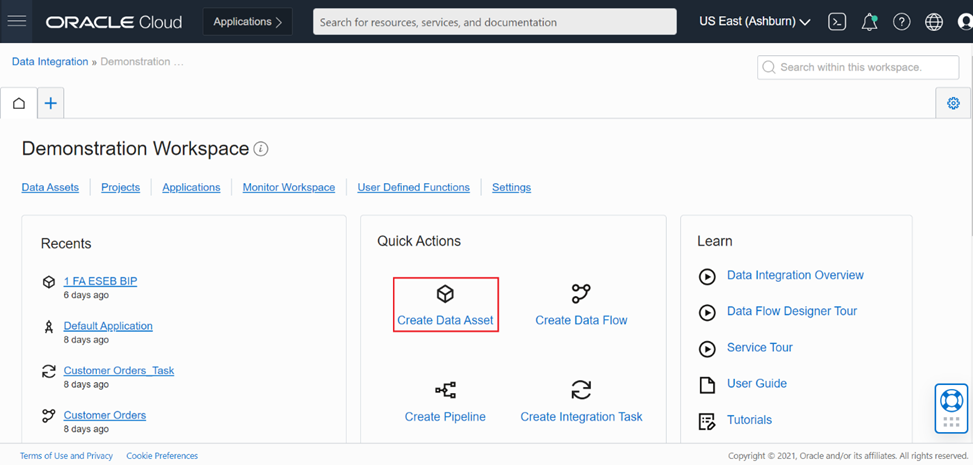The image size is (973, 465).
Task: Focus the Oracle Cloud resources search bar
Action: (x=494, y=22)
